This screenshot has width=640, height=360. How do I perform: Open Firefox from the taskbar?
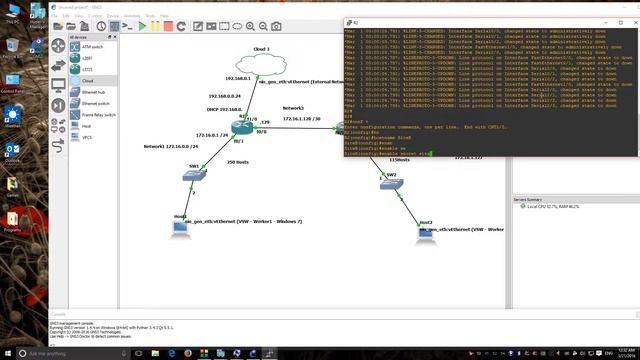pos(188,353)
